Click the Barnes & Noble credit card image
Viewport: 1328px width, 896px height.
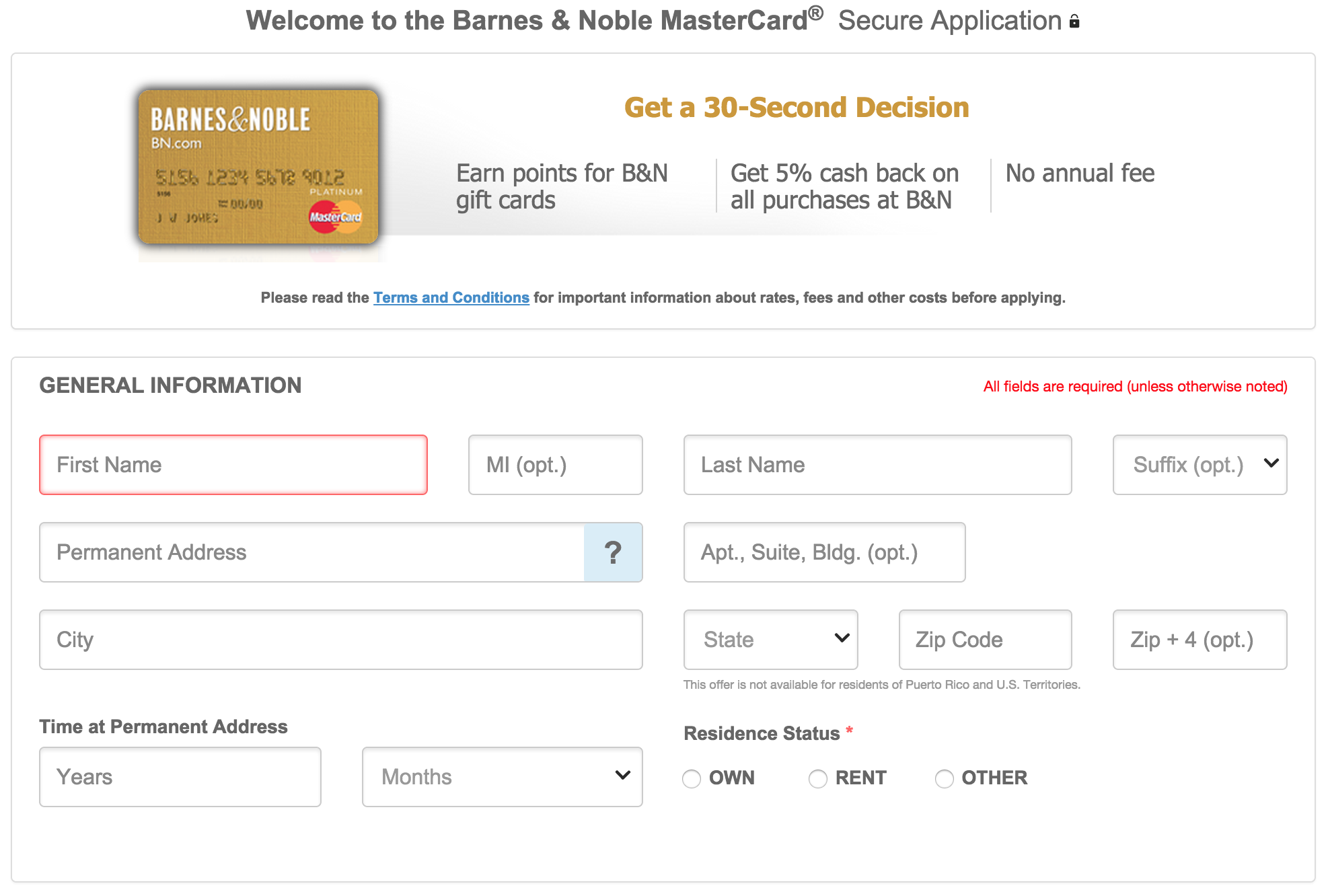(x=258, y=166)
